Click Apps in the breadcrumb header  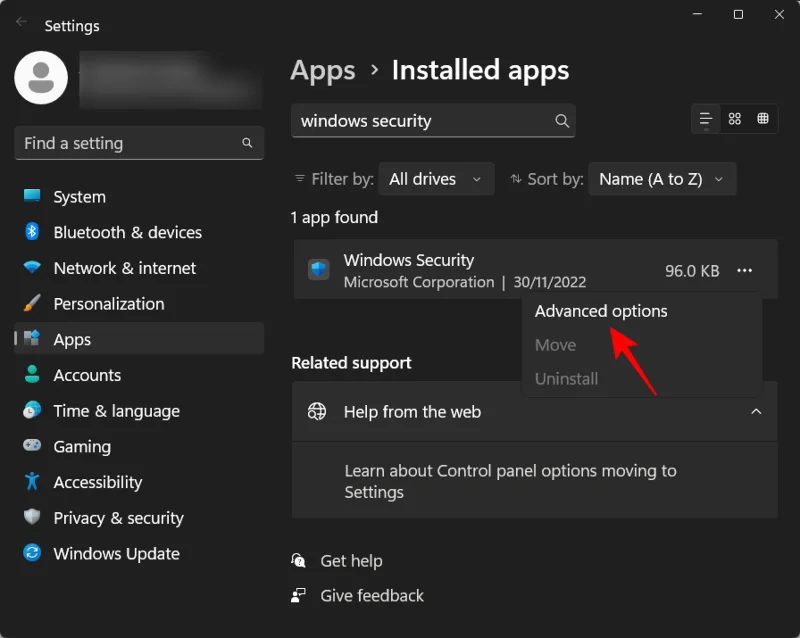click(323, 70)
